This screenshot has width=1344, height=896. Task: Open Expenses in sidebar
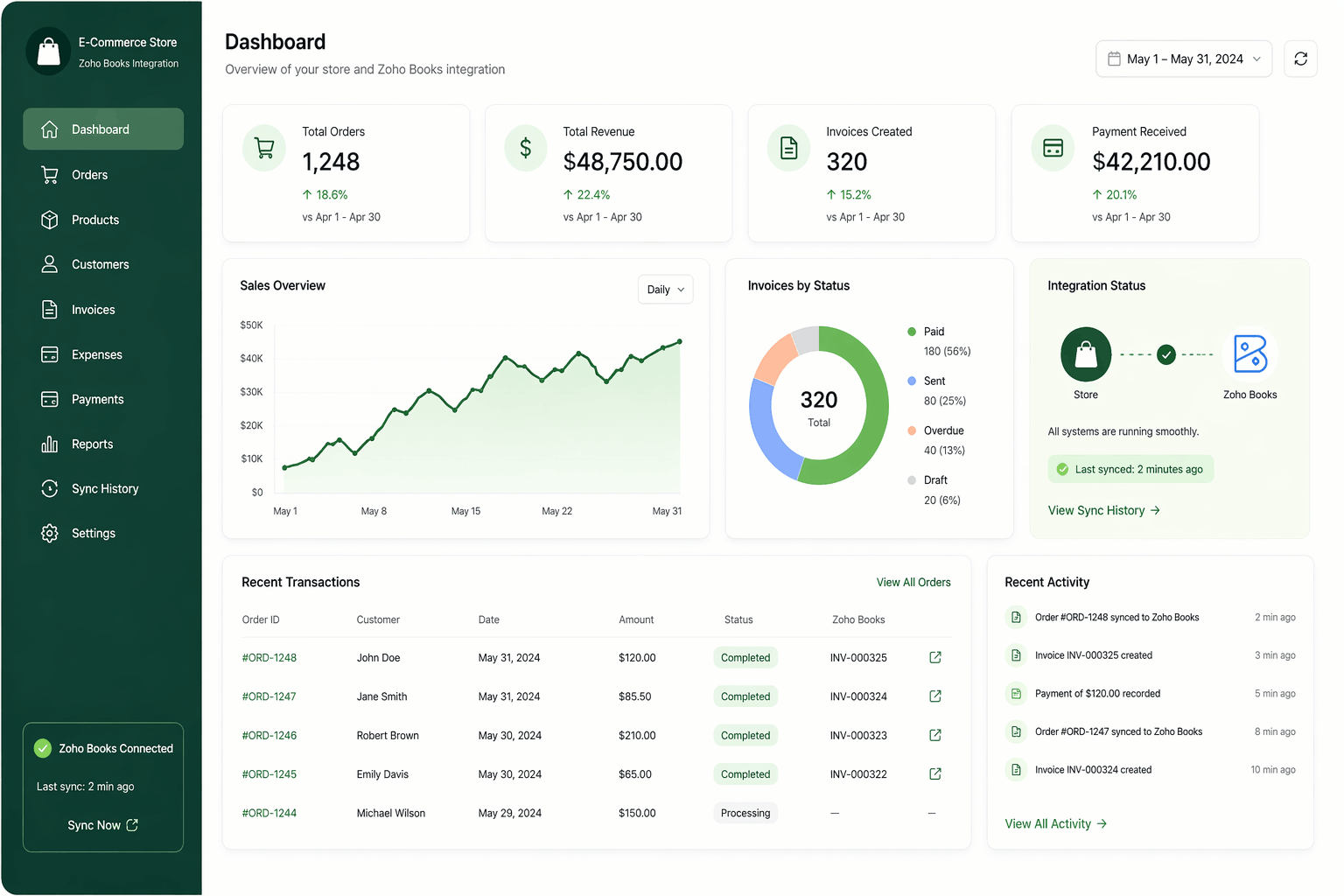click(x=103, y=354)
